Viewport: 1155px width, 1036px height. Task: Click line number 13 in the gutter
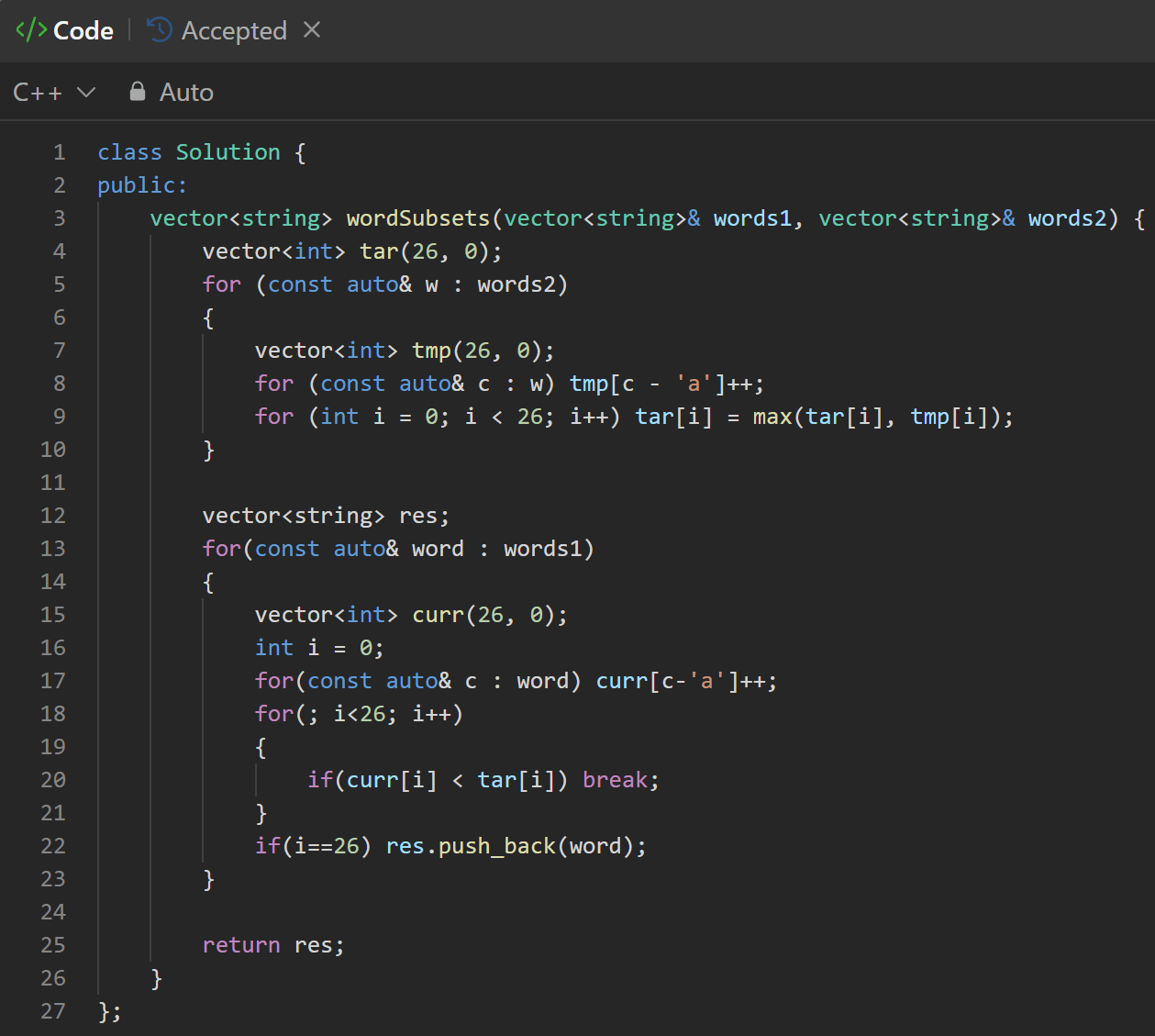[x=53, y=549]
